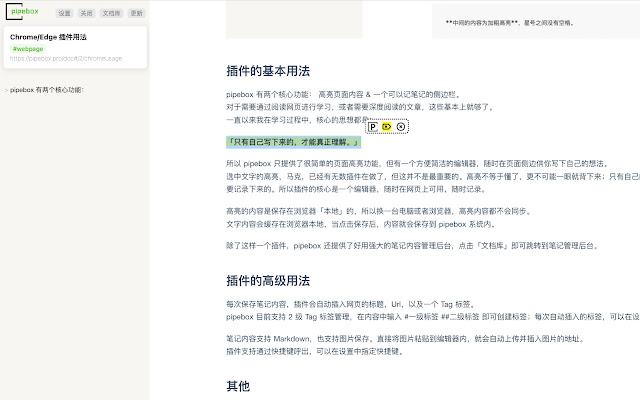Click the line '每次保存笔记内容'
This screenshot has width=640, height=400.
[x=350, y=304]
